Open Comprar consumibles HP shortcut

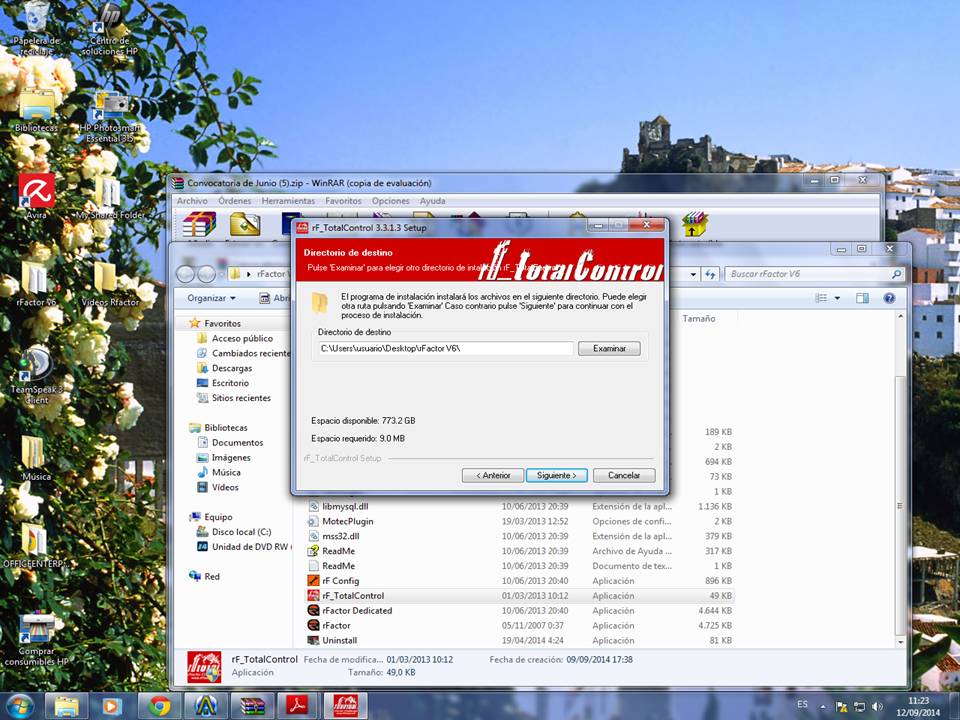tap(37, 639)
